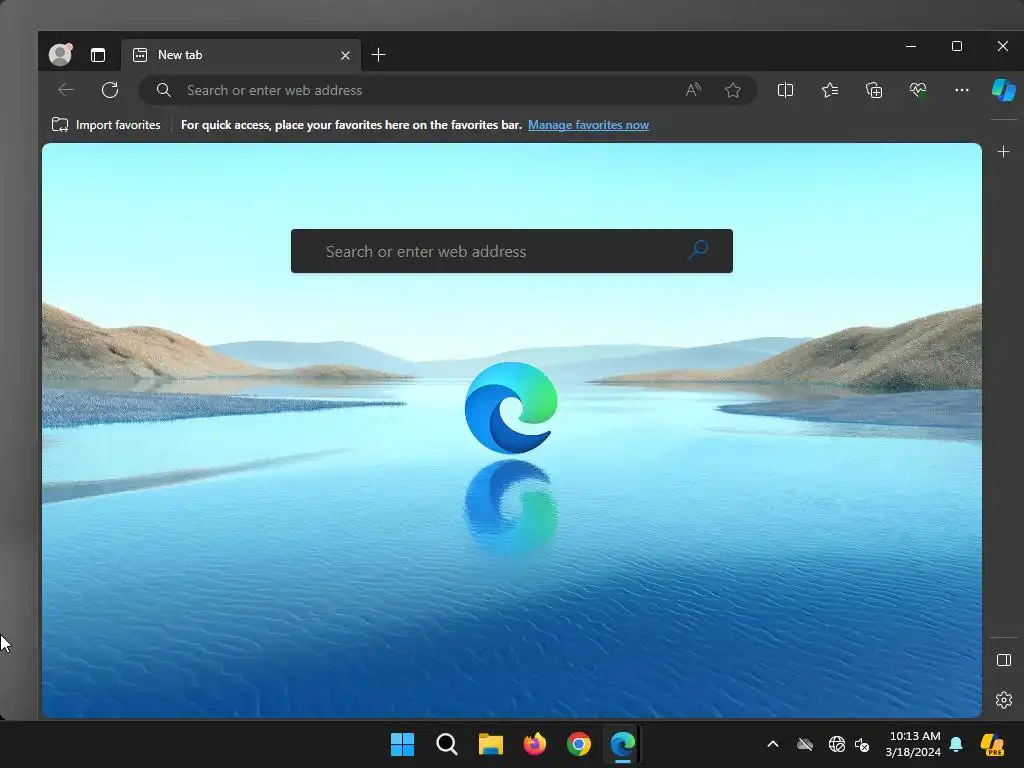Add this page to favorites star
This screenshot has width=1024, height=768.
click(x=733, y=90)
